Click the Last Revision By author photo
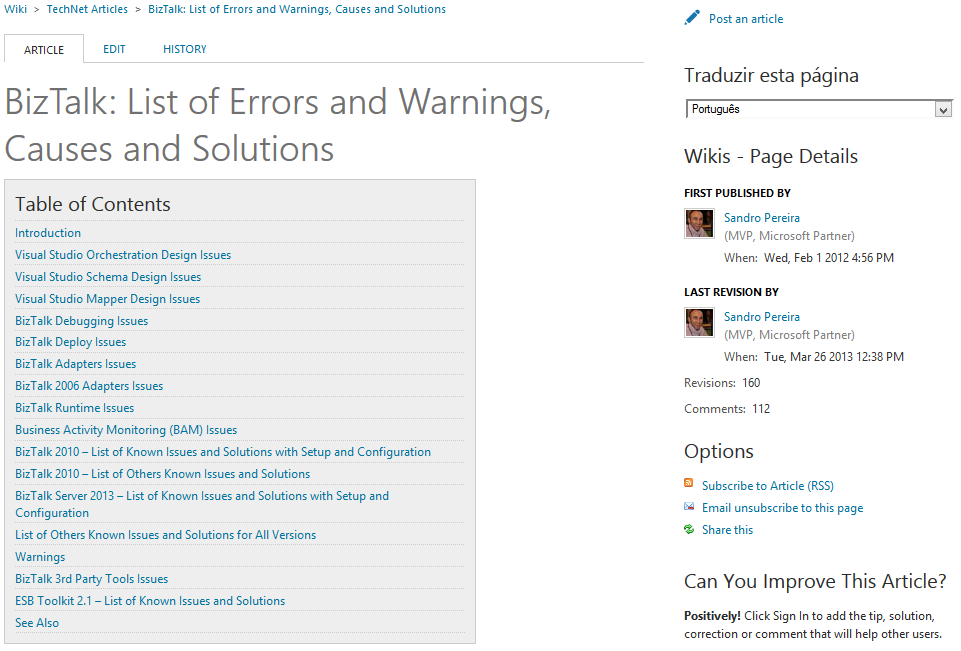The width and height of the screenshot is (961, 651). point(699,323)
